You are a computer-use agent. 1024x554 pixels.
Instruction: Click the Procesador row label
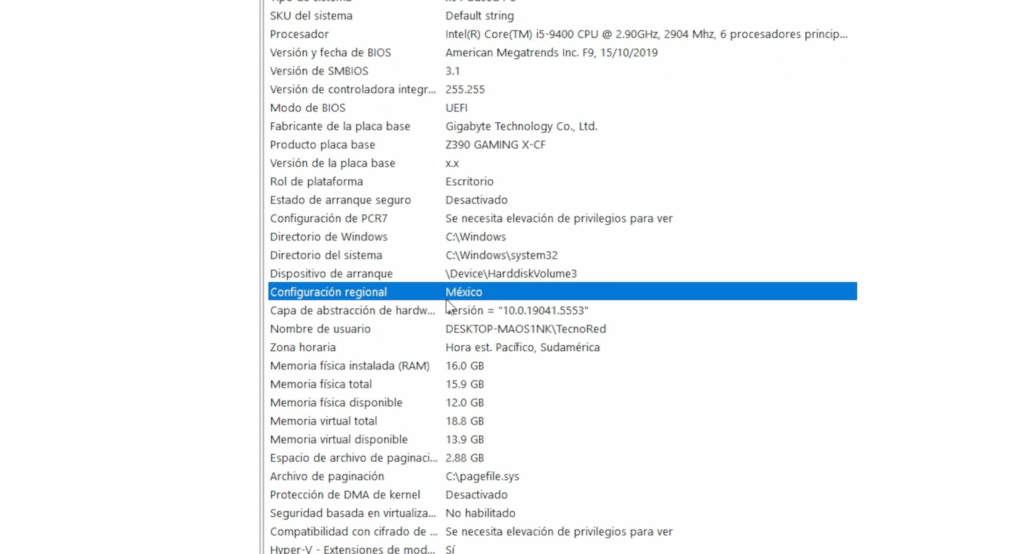(x=299, y=34)
